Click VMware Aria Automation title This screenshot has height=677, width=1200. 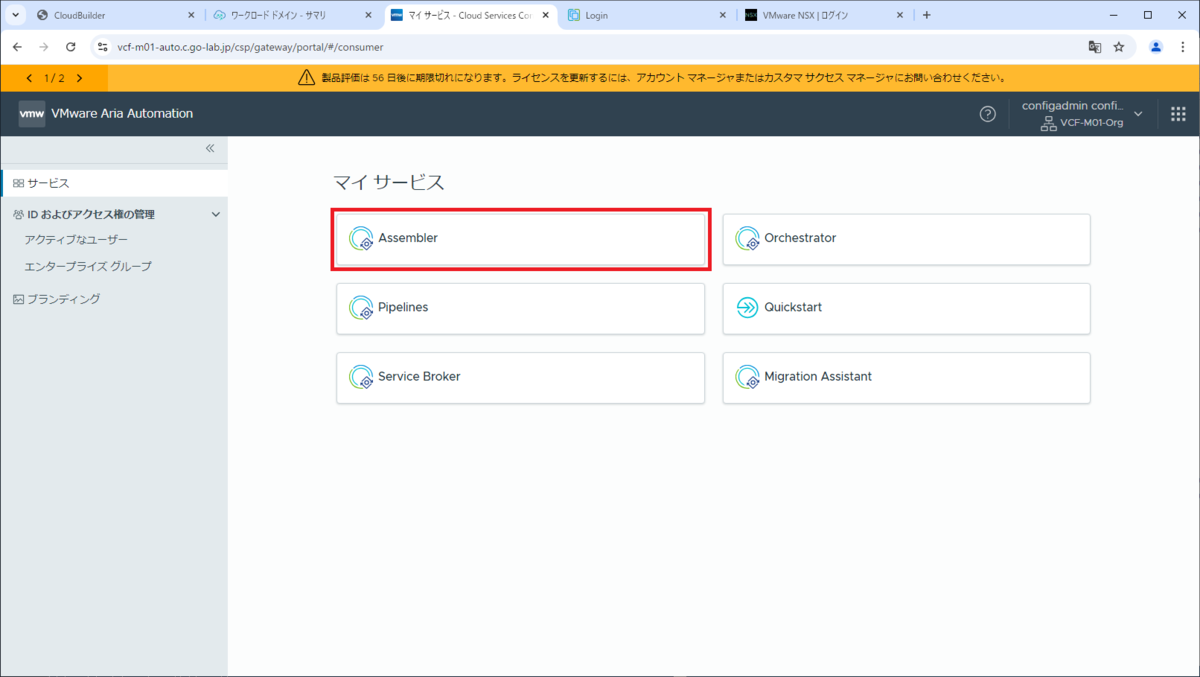coord(122,114)
